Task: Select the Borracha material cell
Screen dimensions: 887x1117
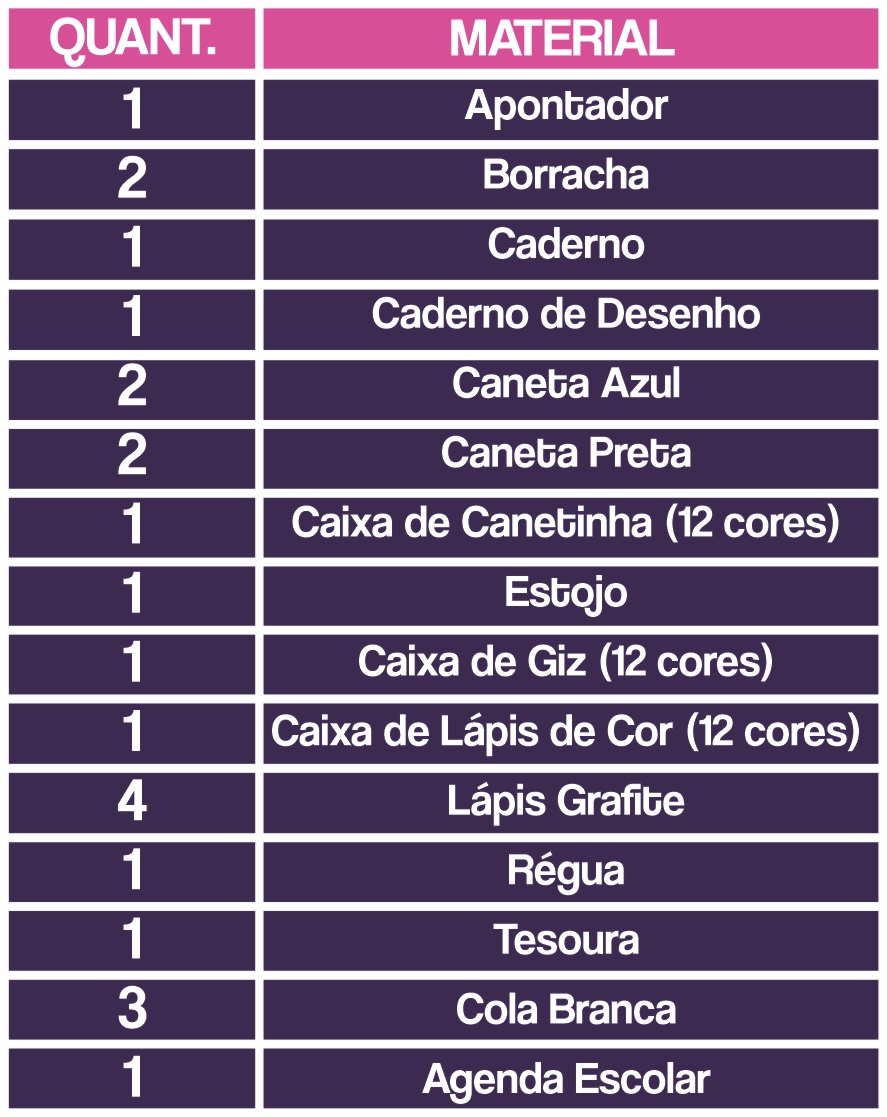Action: (x=571, y=179)
